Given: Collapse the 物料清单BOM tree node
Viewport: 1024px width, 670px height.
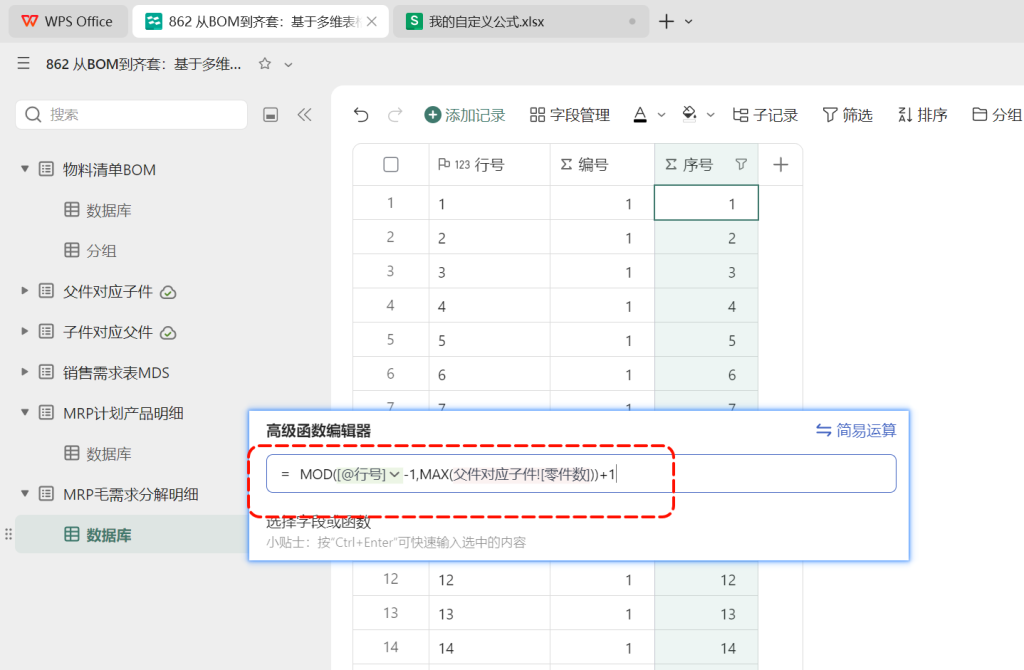Looking at the screenshot, I should (x=25, y=169).
